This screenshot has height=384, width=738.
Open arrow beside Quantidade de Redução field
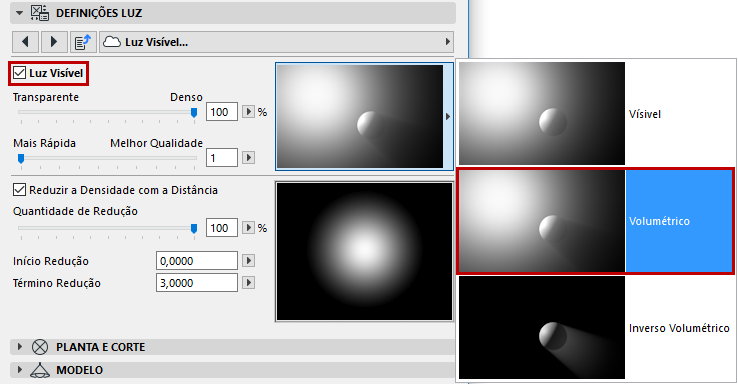coord(248,228)
